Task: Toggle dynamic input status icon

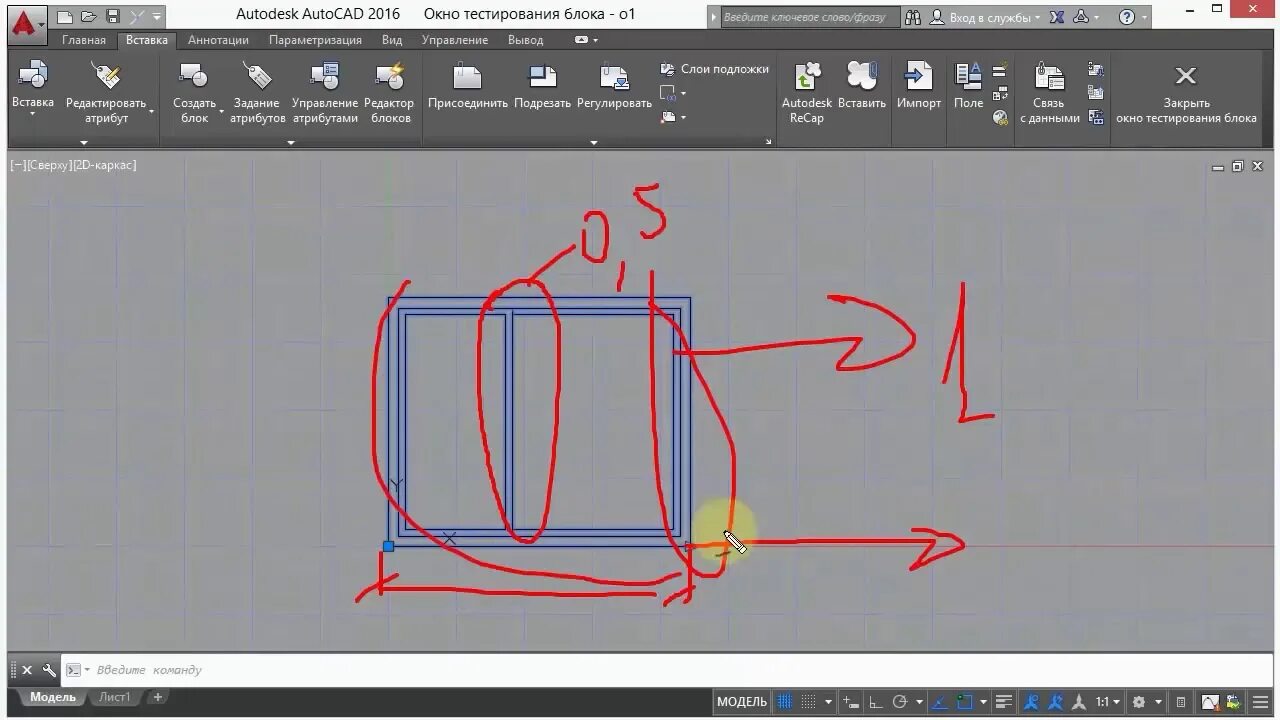Action: click(851, 702)
